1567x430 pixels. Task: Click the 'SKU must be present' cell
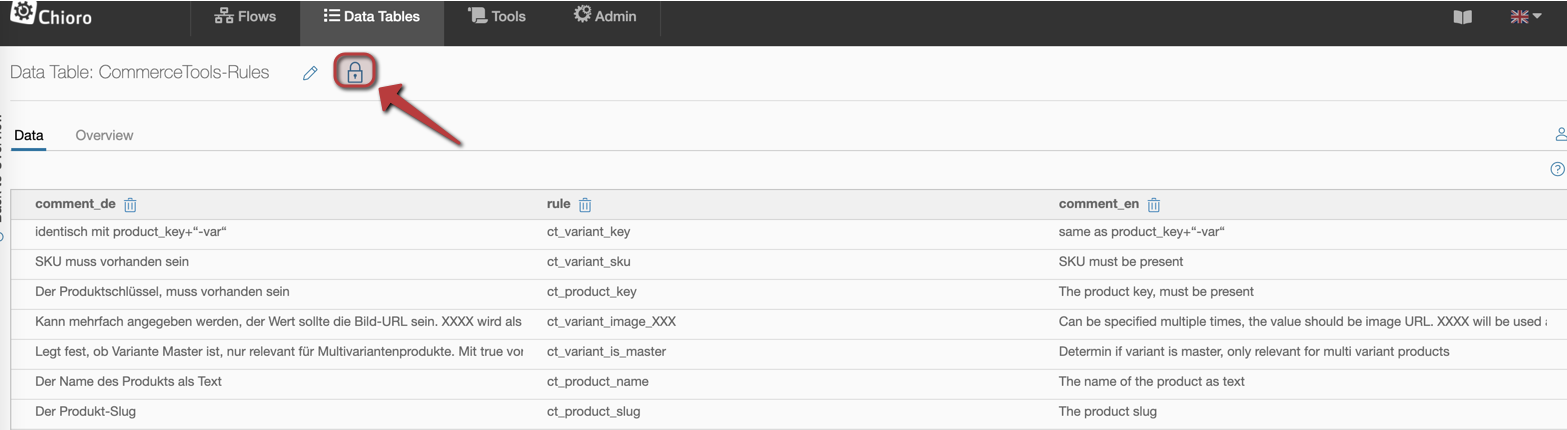pos(1120,262)
